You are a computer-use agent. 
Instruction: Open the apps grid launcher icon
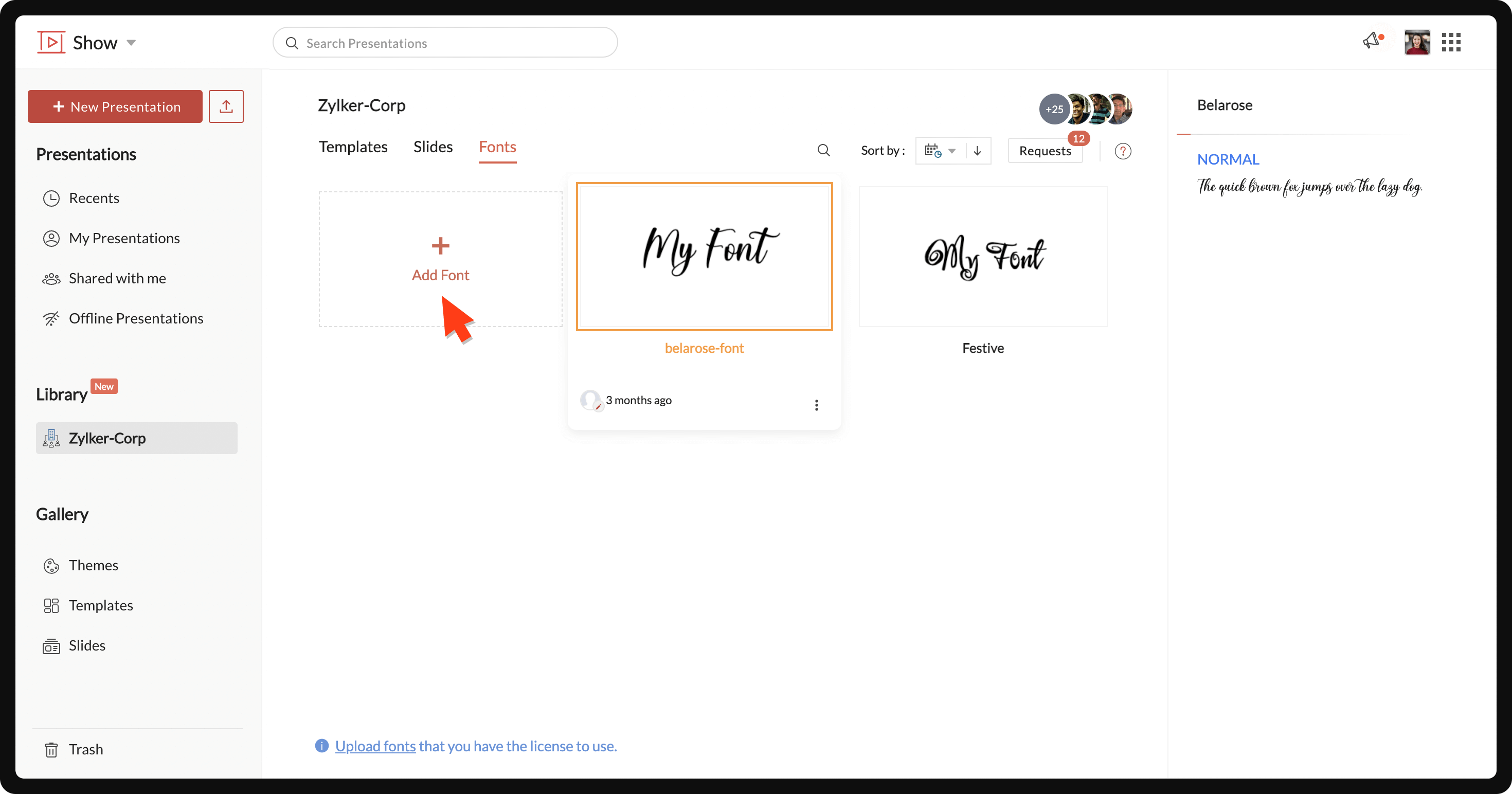pos(1451,42)
